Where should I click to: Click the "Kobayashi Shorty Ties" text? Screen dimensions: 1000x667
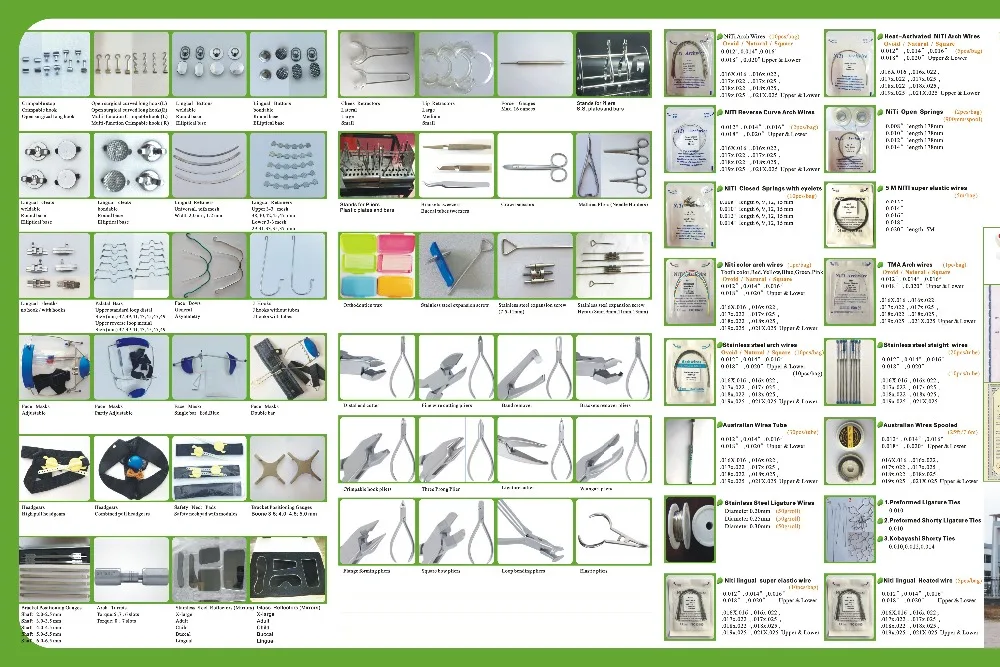(922, 538)
